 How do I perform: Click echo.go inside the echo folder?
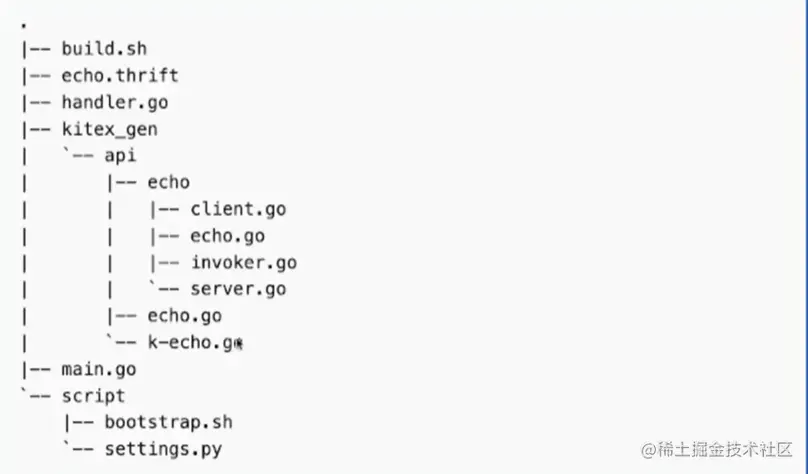227,235
